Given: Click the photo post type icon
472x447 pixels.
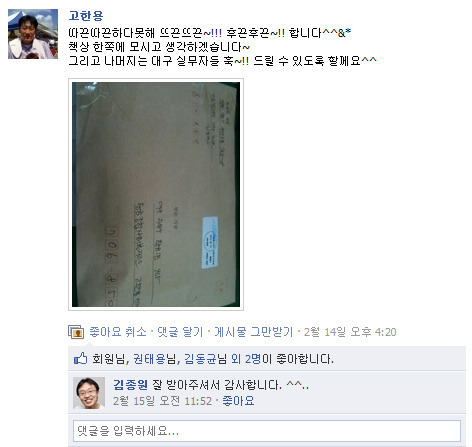Looking at the screenshot, I should [x=76, y=332].
